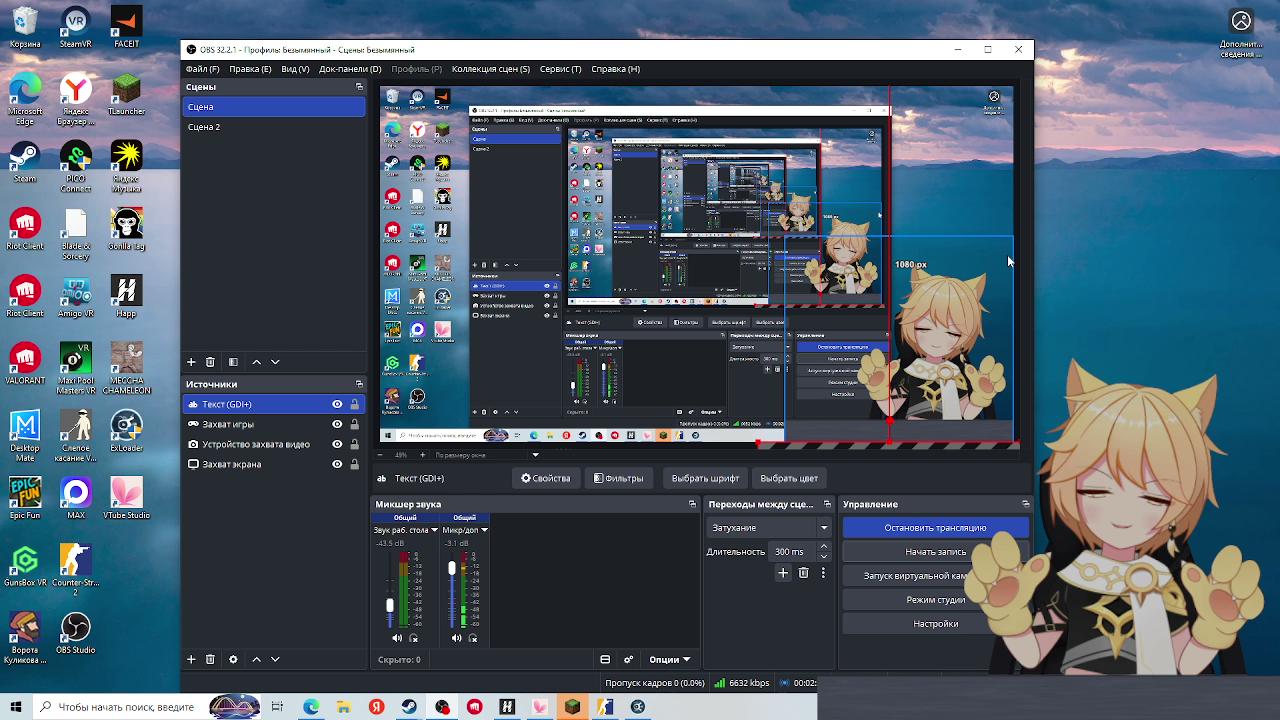Image resolution: width=1280 pixels, height=720 pixels.
Task: Move the selected source up
Action: tap(256, 659)
